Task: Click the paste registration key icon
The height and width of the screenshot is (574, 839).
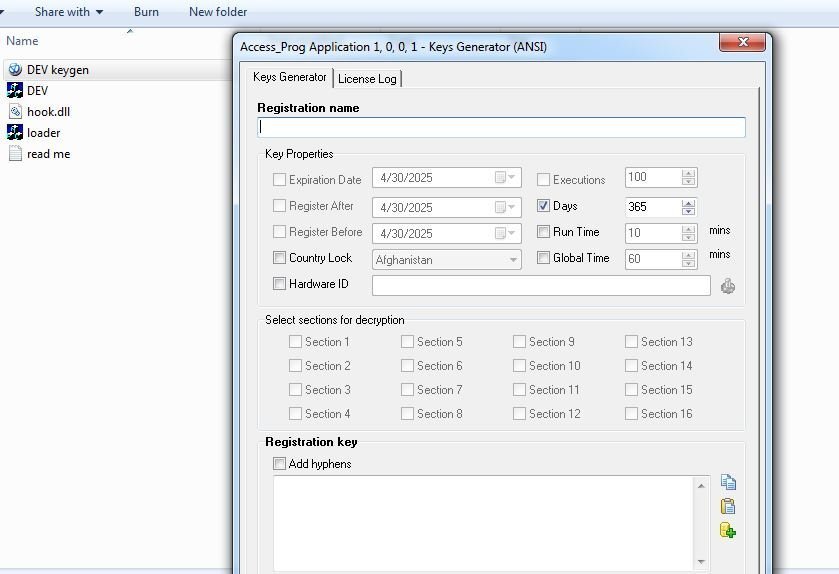Action: [x=728, y=506]
